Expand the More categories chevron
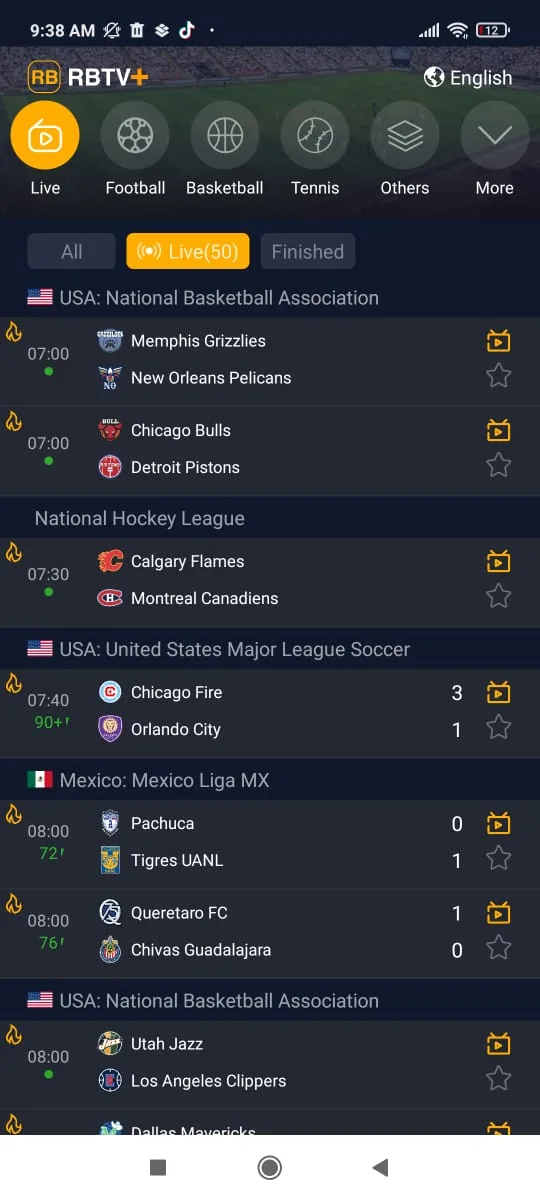540x1200 pixels. (495, 136)
